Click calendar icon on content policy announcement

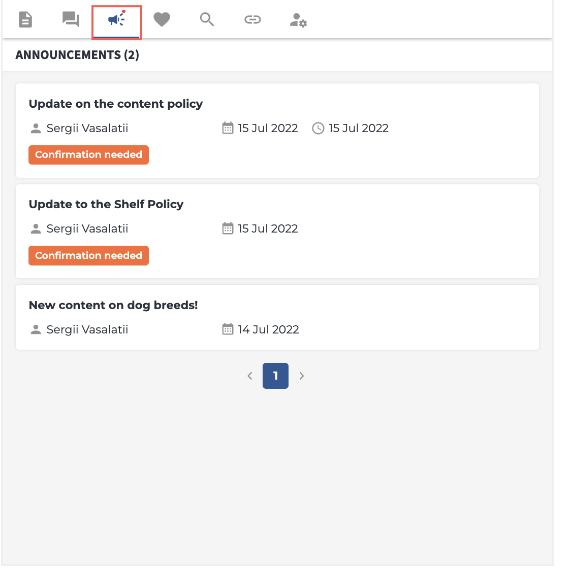pos(228,128)
